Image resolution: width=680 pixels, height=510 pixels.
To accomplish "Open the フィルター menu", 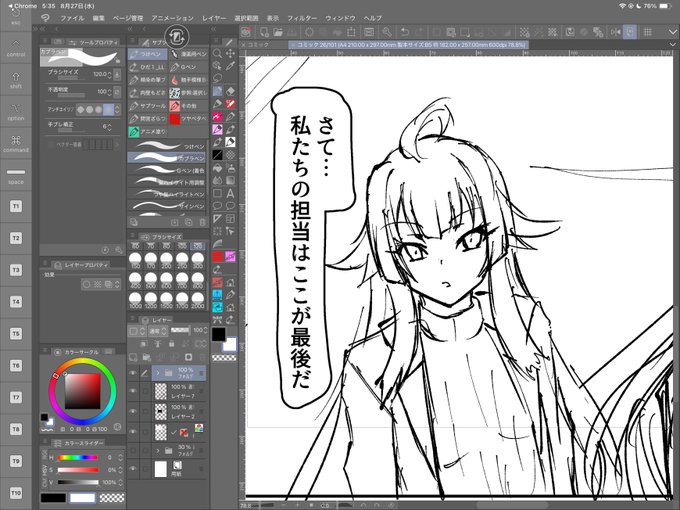I will pyautogui.click(x=302, y=18).
